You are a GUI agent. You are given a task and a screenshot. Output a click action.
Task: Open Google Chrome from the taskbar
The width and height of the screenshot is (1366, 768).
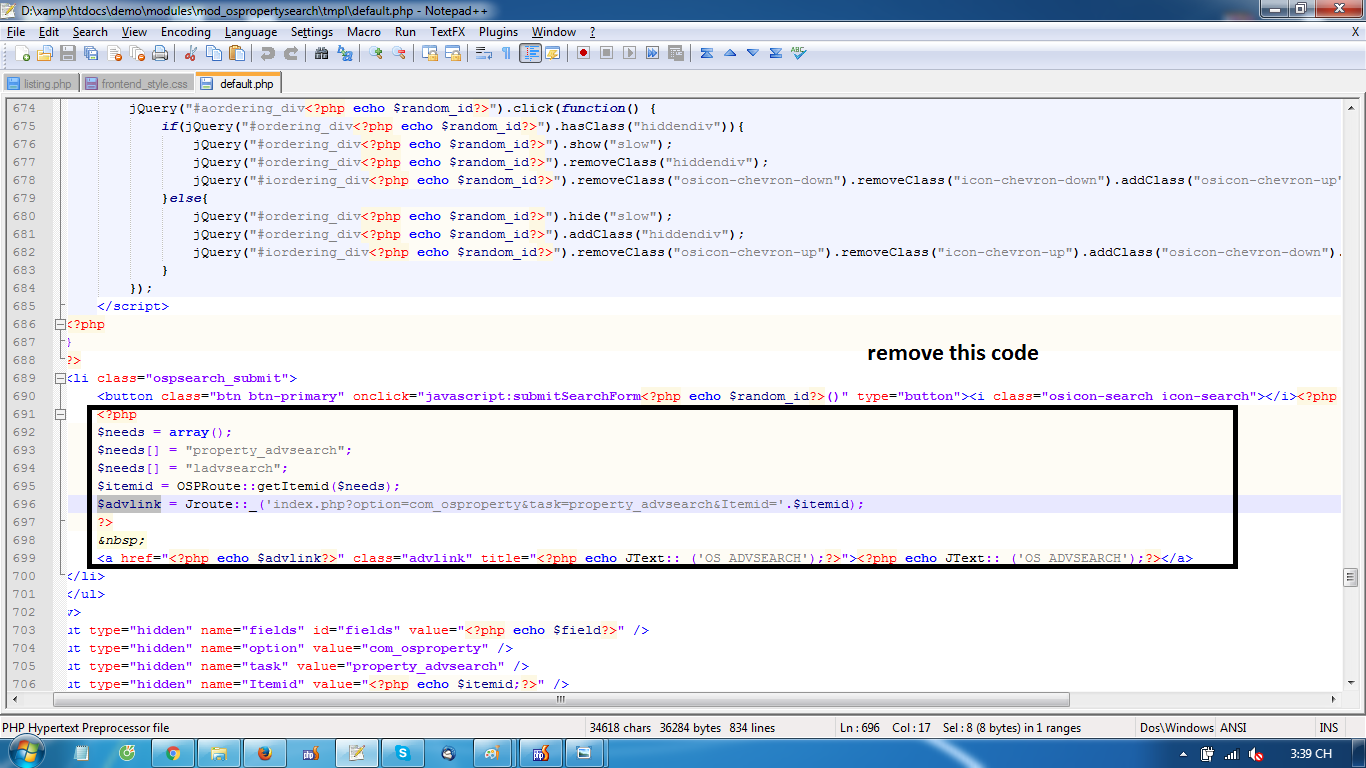(x=173, y=753)
